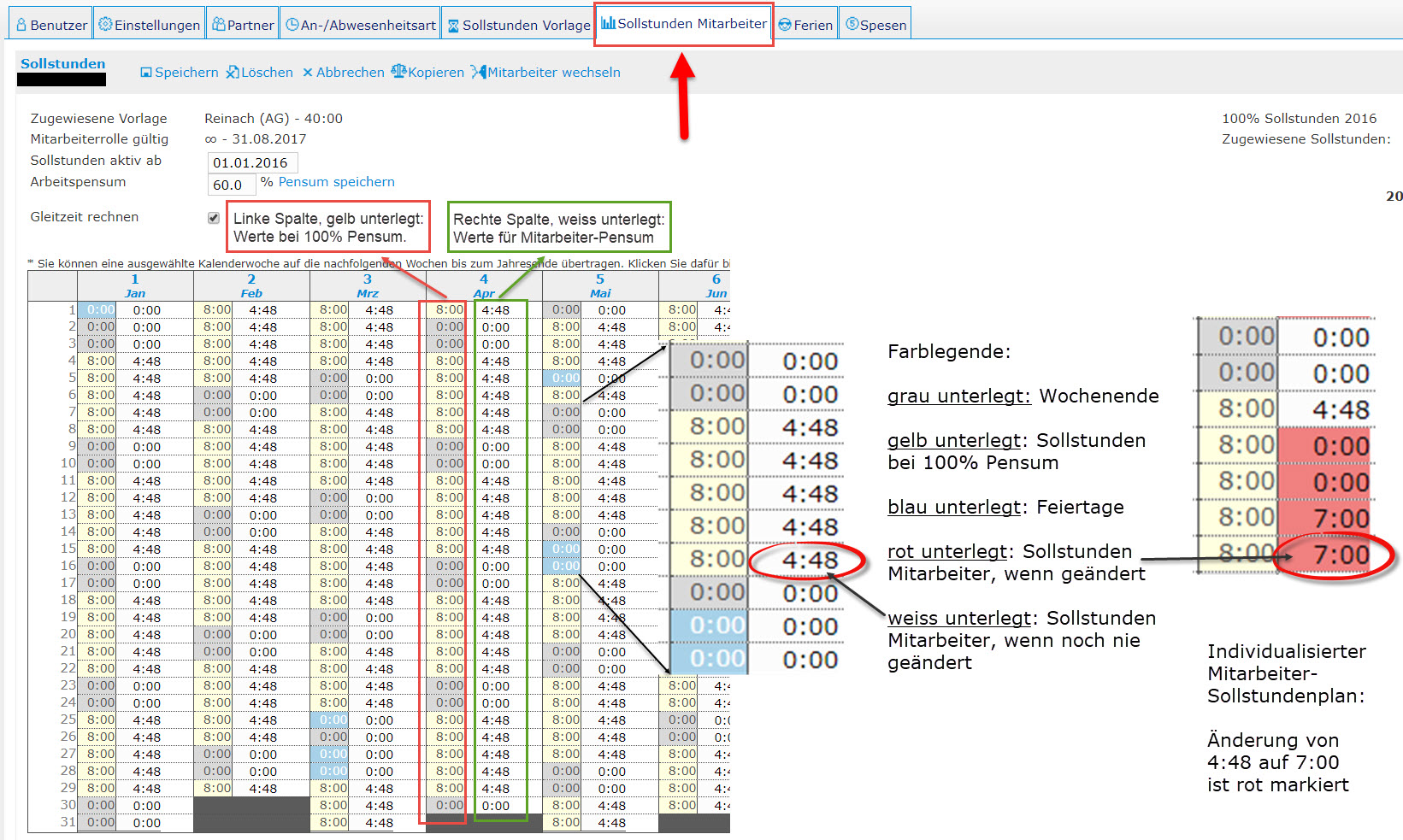The width and height of the screenshot is (1403, 840).
Task: Click the Sollstunden Vorlage hourglass icon
Action: (453, 26)
